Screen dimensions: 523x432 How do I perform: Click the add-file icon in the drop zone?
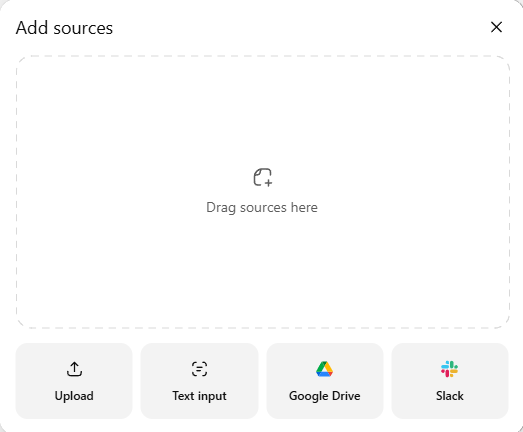coord(263,177)
